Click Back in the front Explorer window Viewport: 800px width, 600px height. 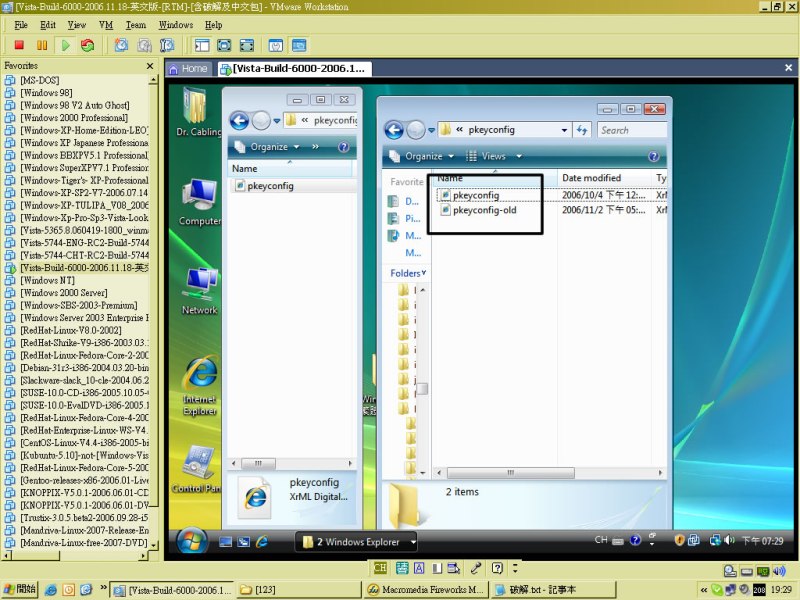(394, 130)
